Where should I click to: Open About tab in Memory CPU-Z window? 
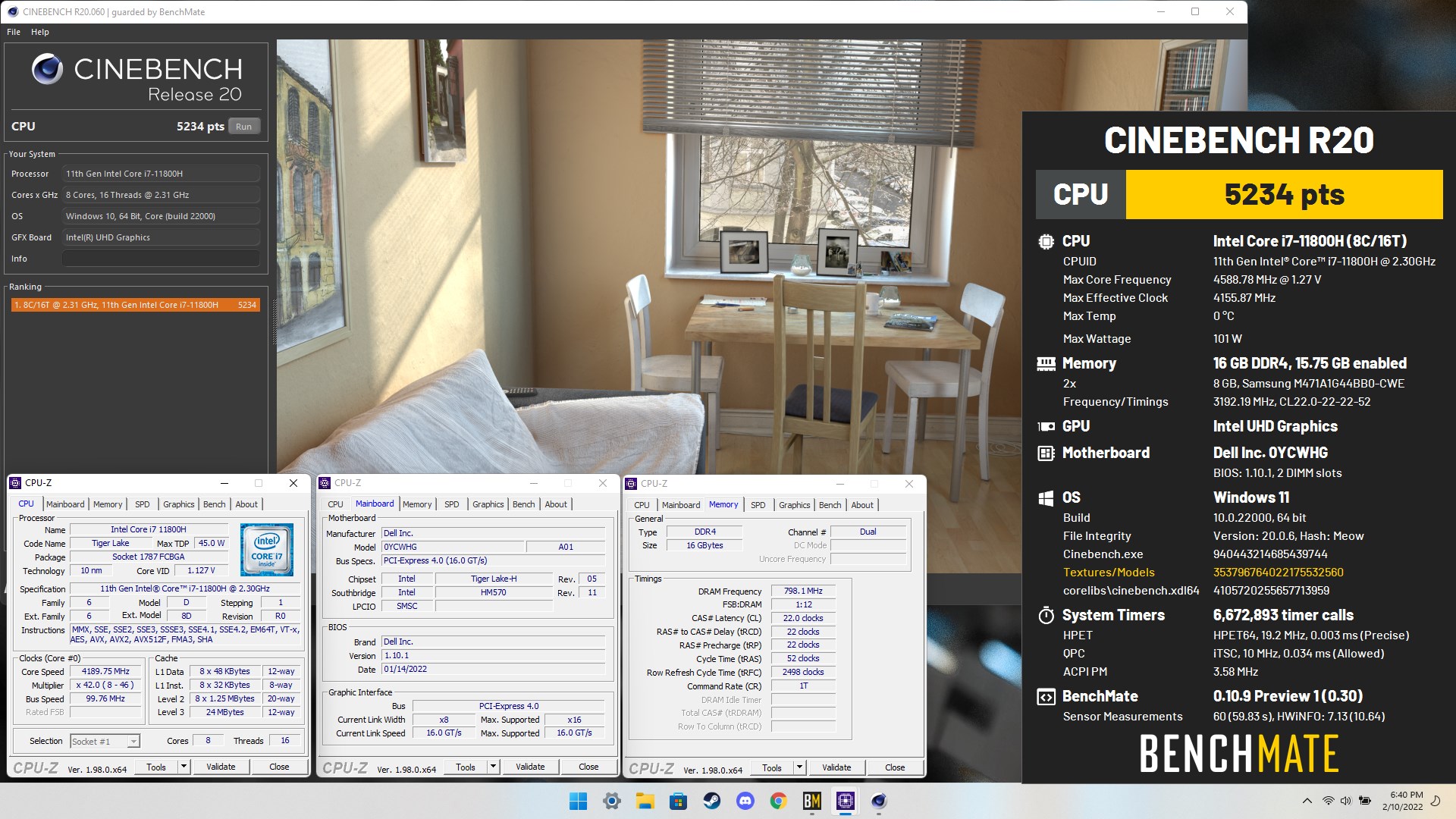[x=862, y=505]
